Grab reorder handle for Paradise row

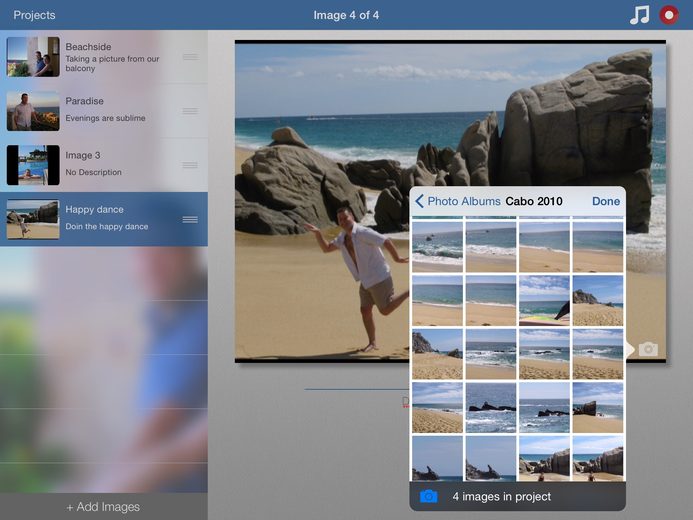pos(190,111)
